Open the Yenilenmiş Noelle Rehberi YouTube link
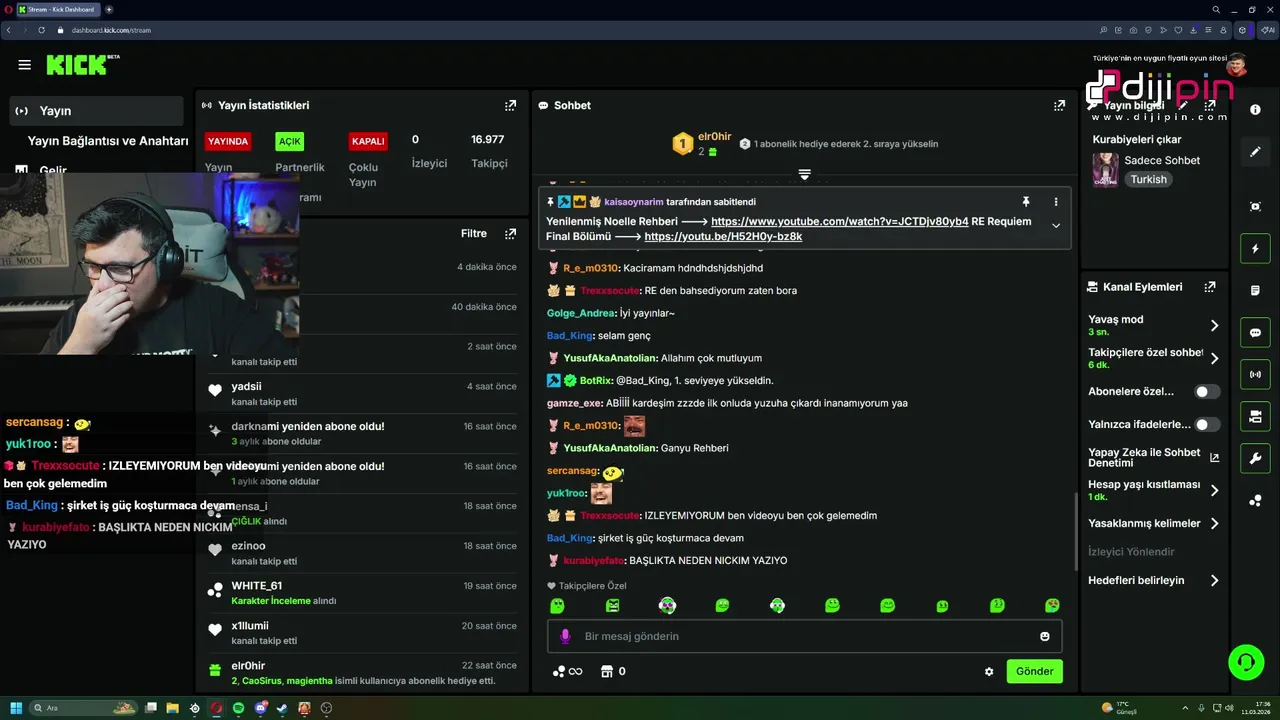Screen dimensions: 1280x720 [840, 222]
